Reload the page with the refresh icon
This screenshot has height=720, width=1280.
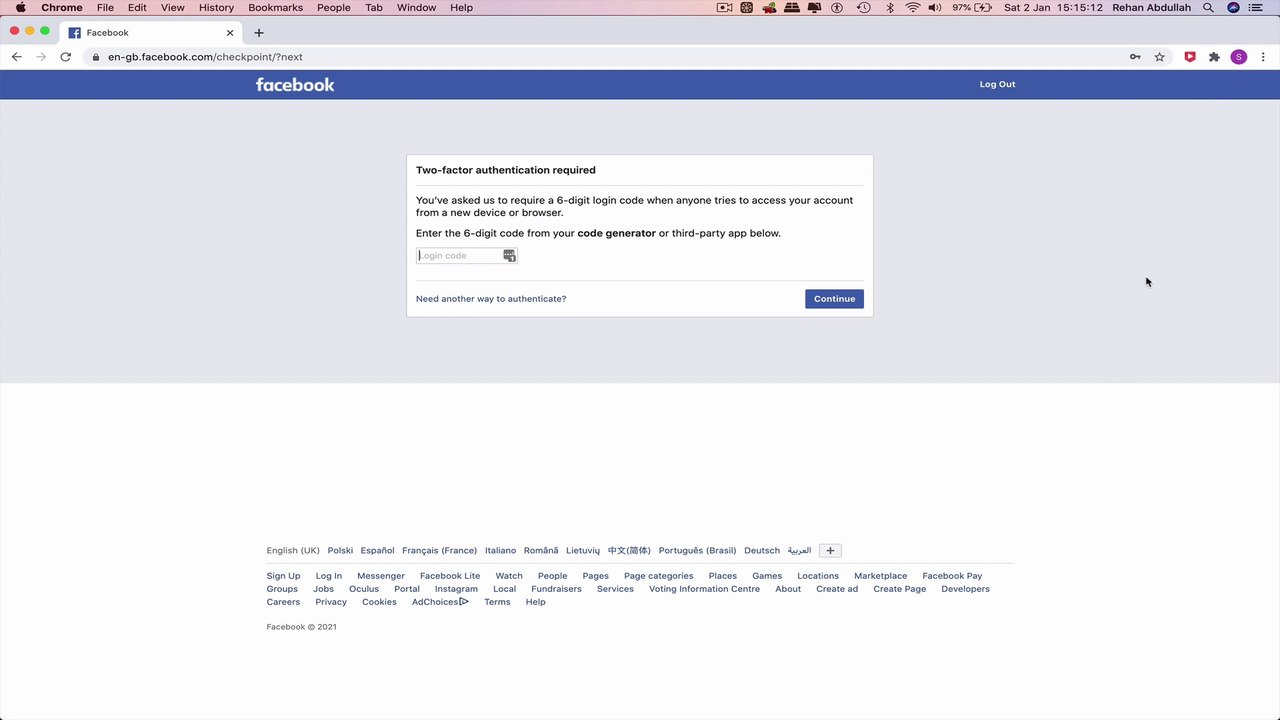pyautogui.click(x=66, y=57)
